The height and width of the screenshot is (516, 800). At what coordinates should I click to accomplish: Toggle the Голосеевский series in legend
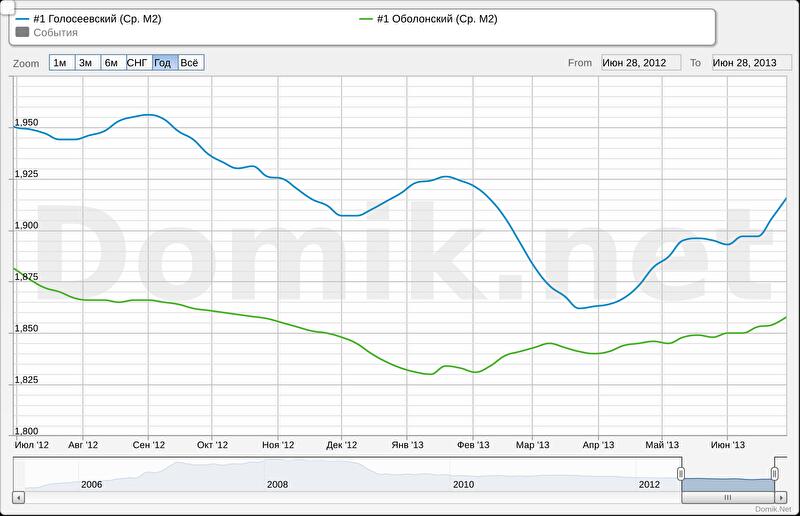pyautogui.click(x=96, y=19)
